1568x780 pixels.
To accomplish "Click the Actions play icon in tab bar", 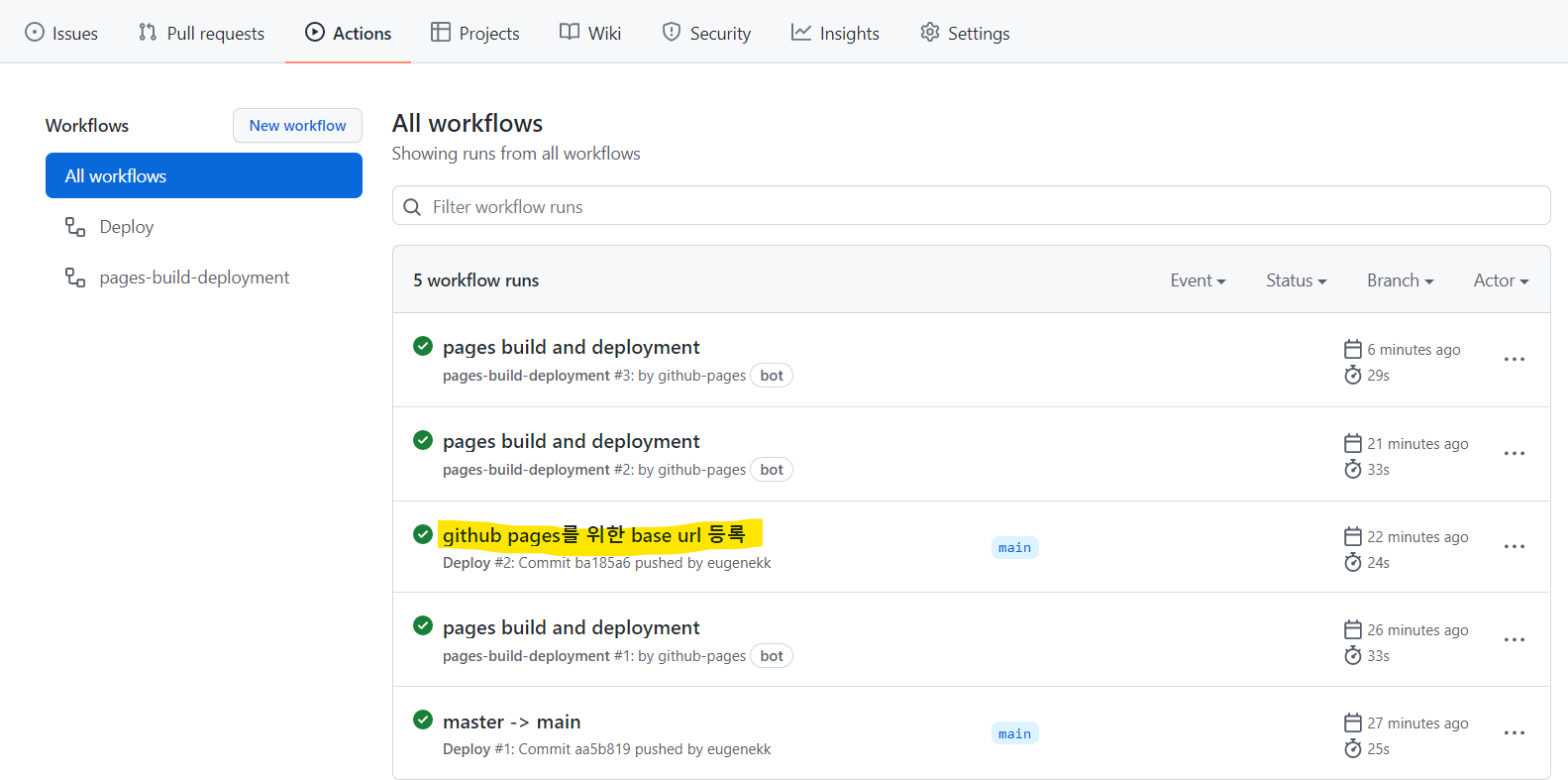I will click(x=315, y=32).
